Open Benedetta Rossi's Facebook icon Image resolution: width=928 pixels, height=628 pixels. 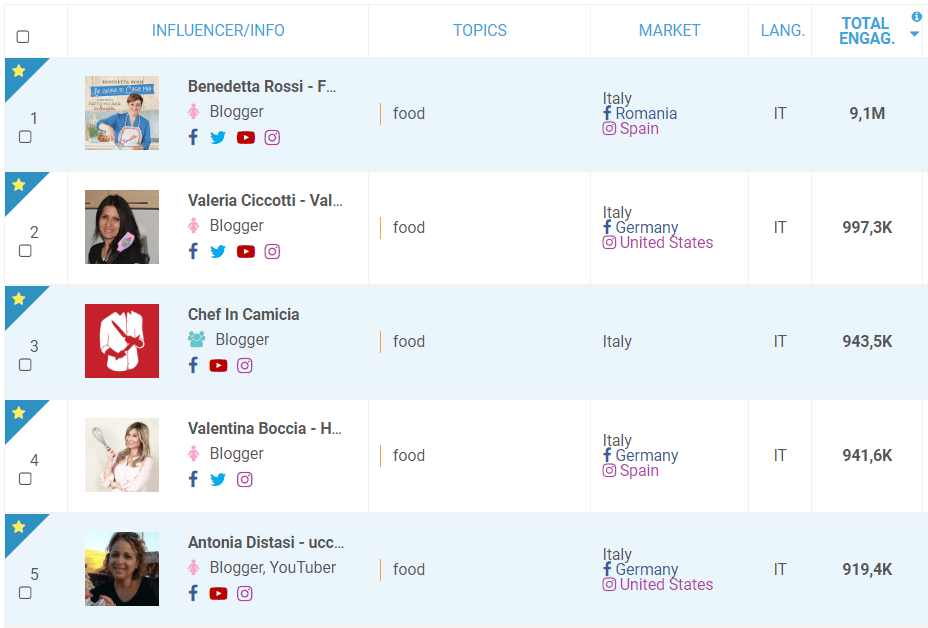pyautogui.click(x=193, y=137)
